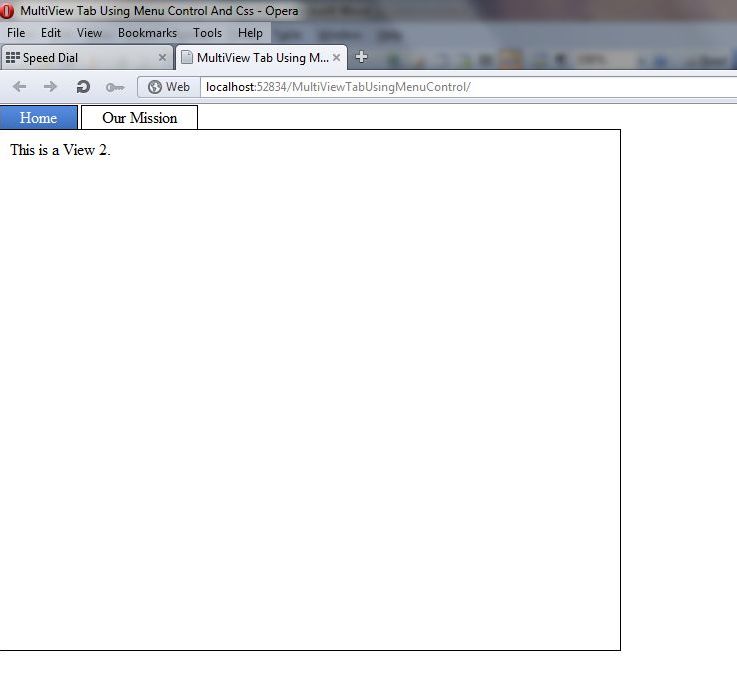Close the MultiView Tab Using M... tab

coord(337,57)
